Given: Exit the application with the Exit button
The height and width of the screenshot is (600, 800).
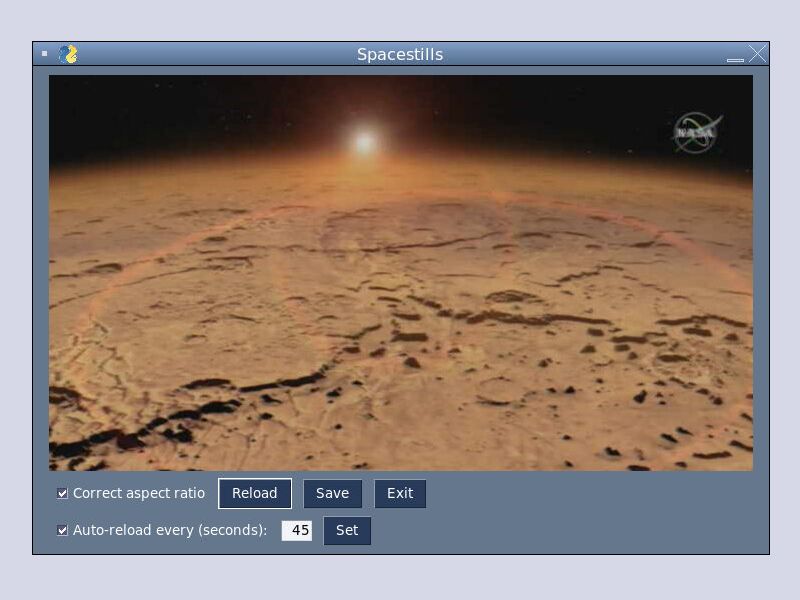Looking at the screenshot, I should point(400,493).
